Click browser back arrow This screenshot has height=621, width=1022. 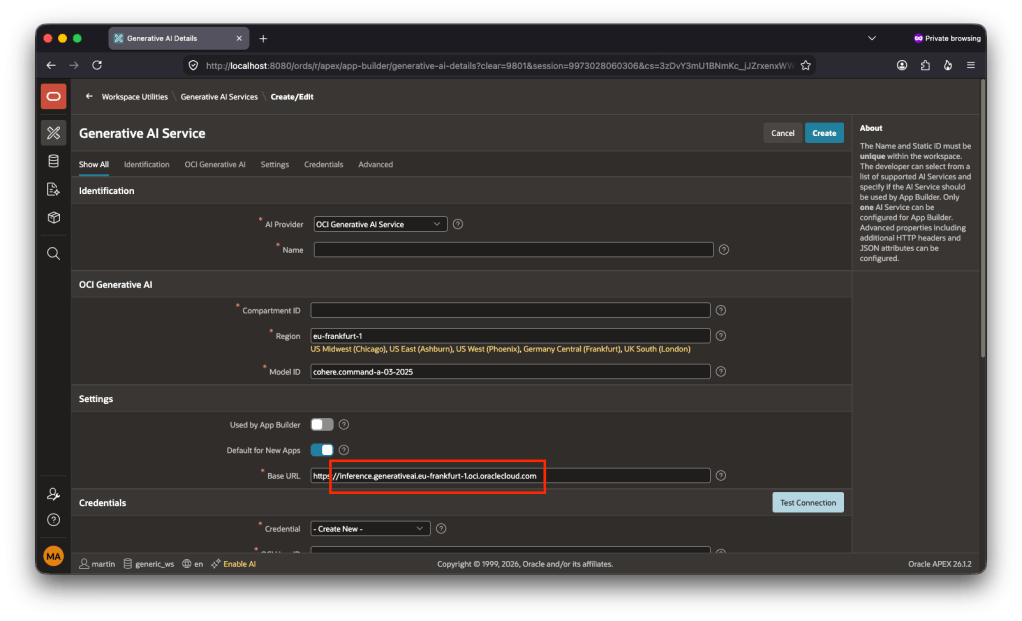[51, 65]
